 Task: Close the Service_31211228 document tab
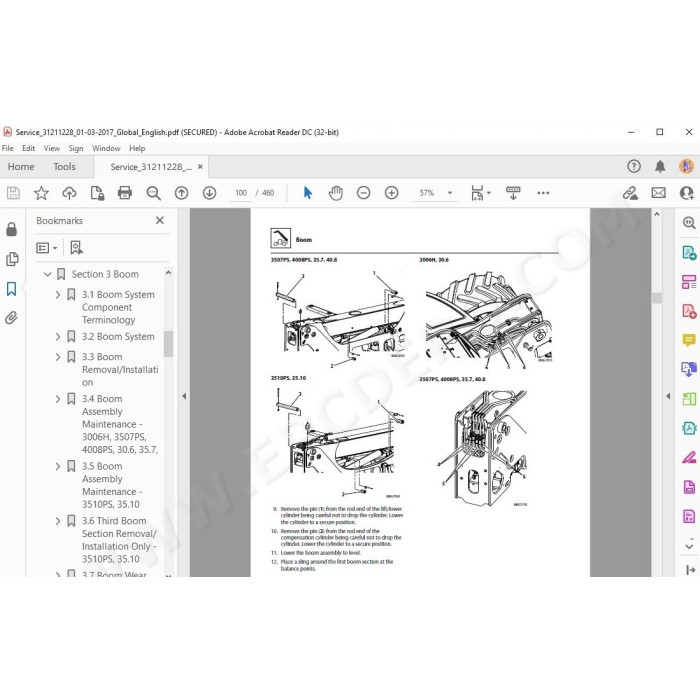pos(200,167)
